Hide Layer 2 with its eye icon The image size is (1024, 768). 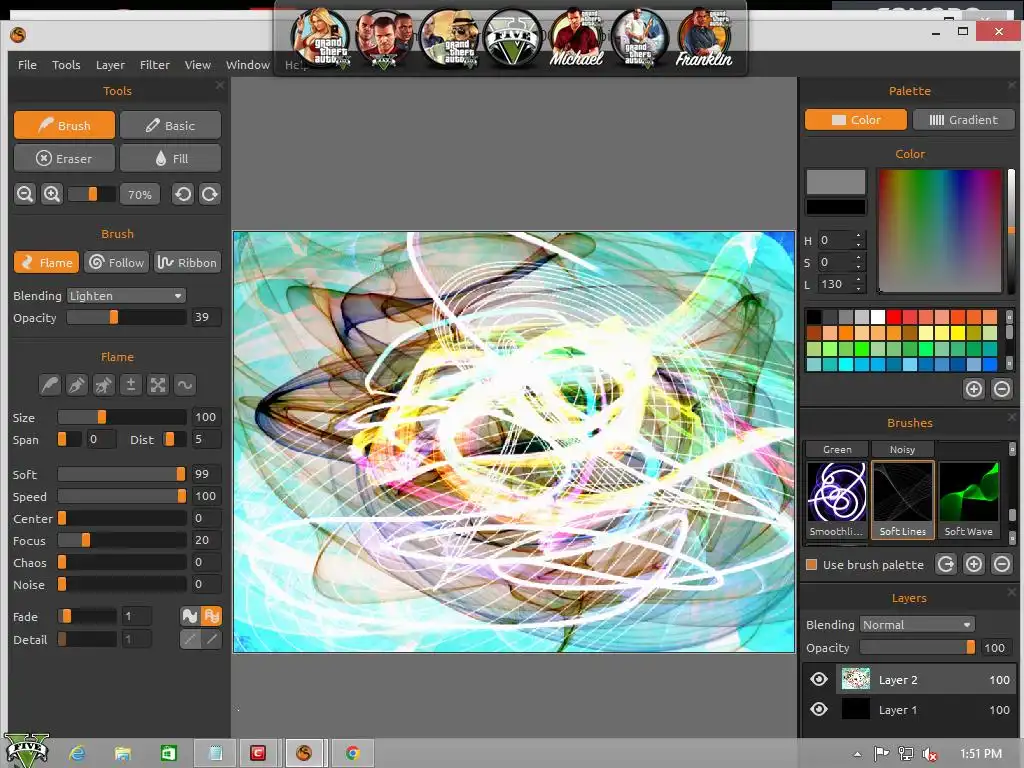click(x=819, y=680)
